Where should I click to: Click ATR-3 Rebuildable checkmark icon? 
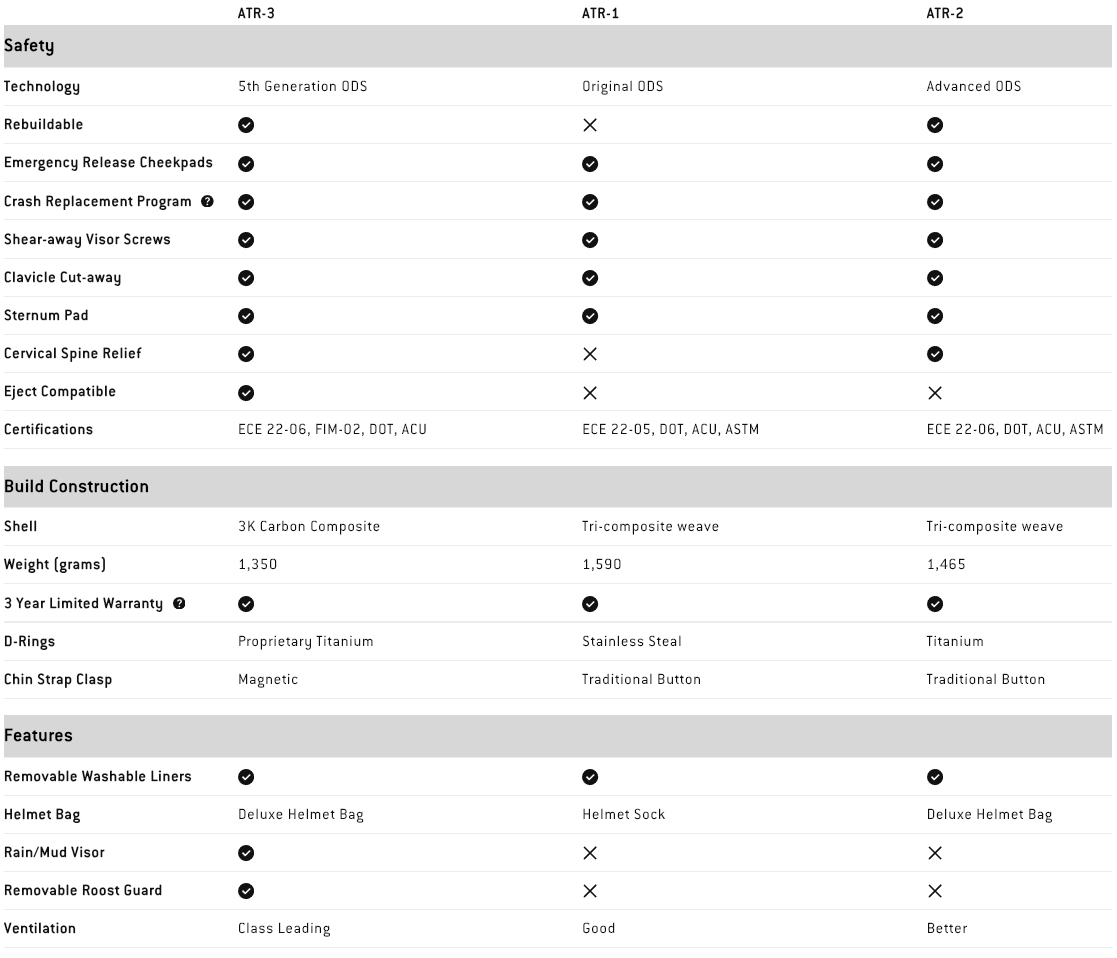(246, 125)
